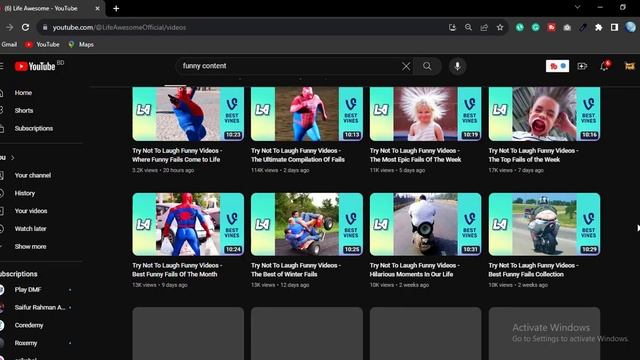The width and height of the screenshot is (640, 360).
Task: Start voice search with microphone
Action: click(x=457, y=66)
